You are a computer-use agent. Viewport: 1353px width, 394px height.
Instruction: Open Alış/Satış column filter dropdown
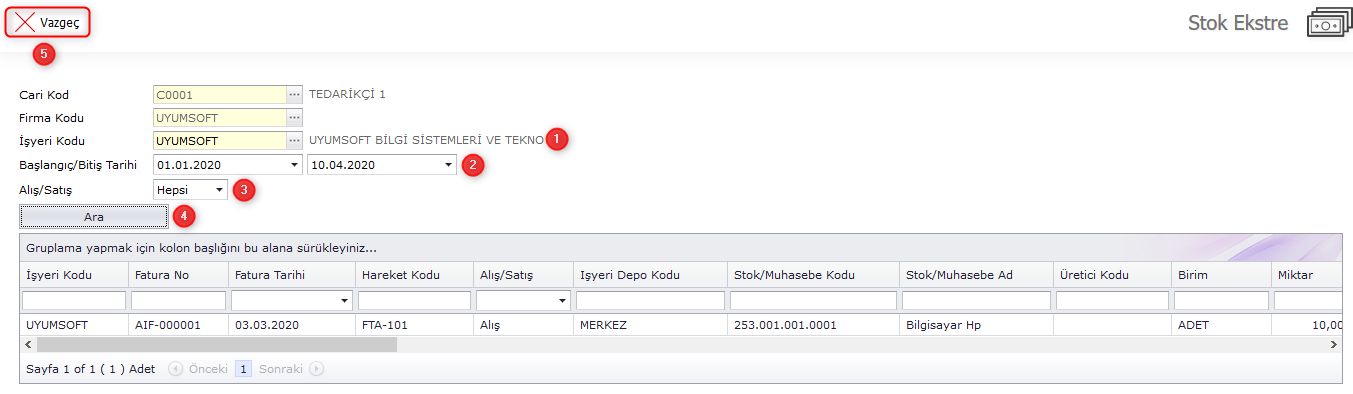pos(562,300)
